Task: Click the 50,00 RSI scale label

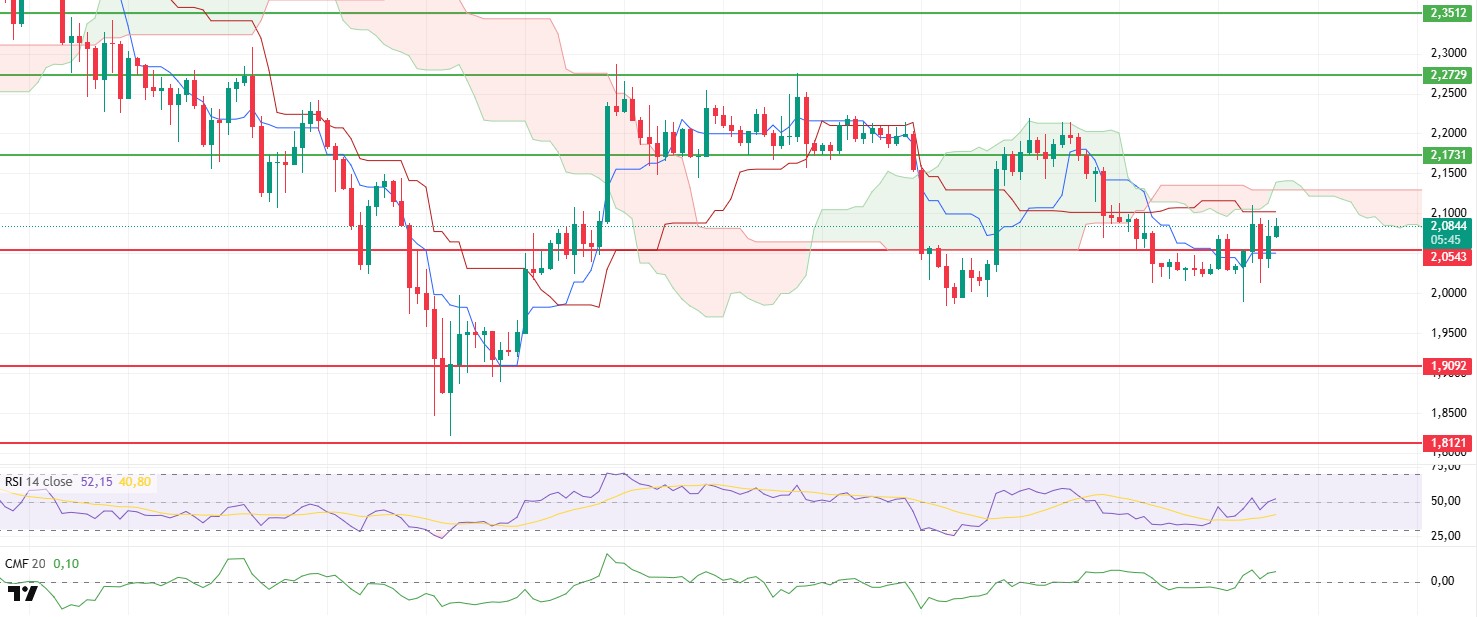Action: point(1444,502)
